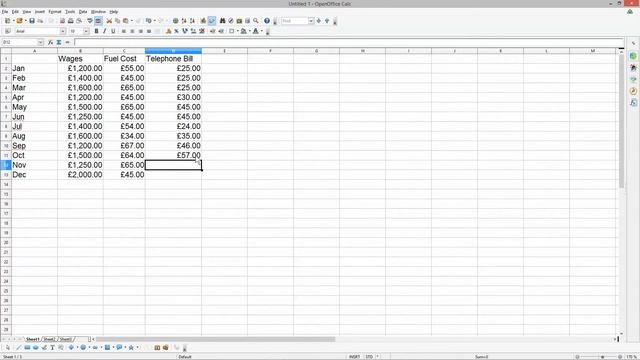Select the Ellipse drawing tool
This screenshot has height=360, width=640.
point(36,348)
